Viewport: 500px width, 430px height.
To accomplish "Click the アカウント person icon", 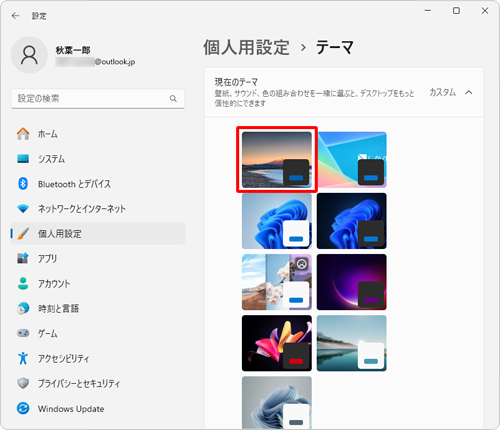I will (x=23, y=283).
